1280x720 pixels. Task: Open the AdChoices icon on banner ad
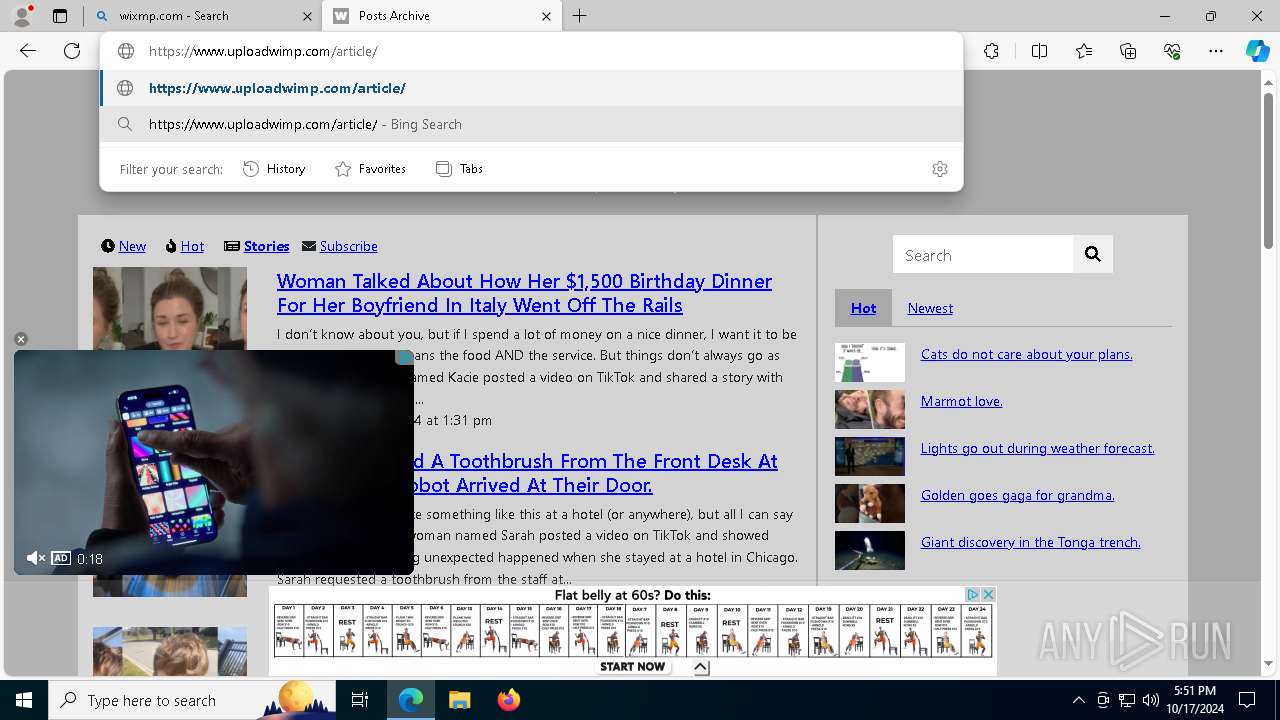tap(972, 594)
